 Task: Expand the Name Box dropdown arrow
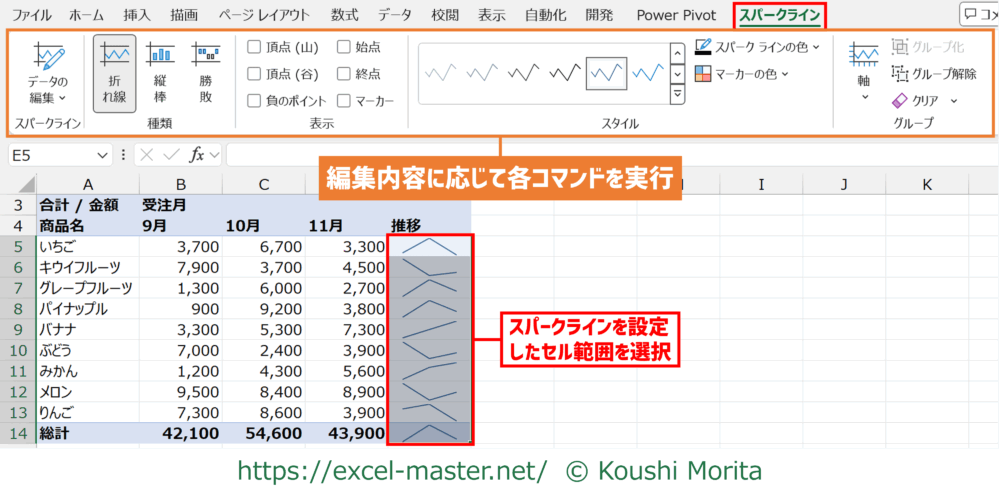102,155
